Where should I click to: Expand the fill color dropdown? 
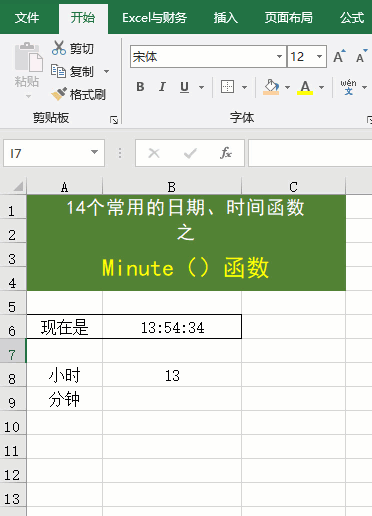tap(287, 87)
